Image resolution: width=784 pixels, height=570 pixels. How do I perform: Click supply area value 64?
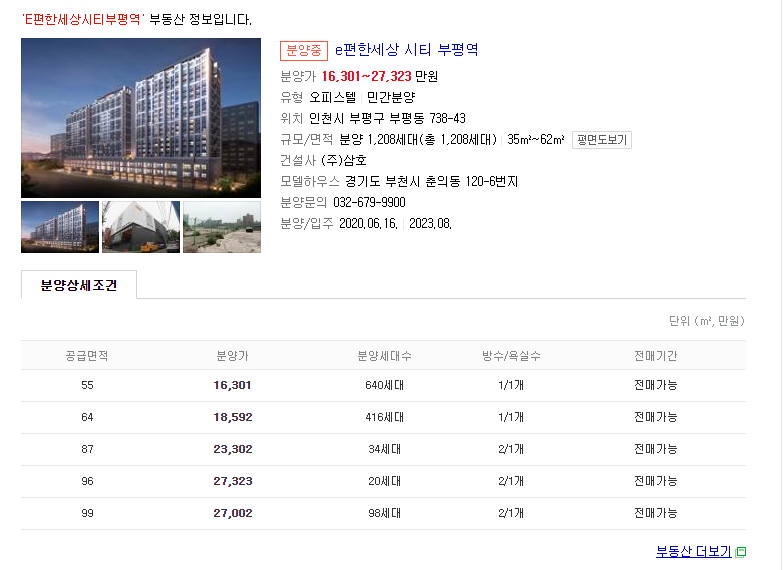(x=87, y=417)
